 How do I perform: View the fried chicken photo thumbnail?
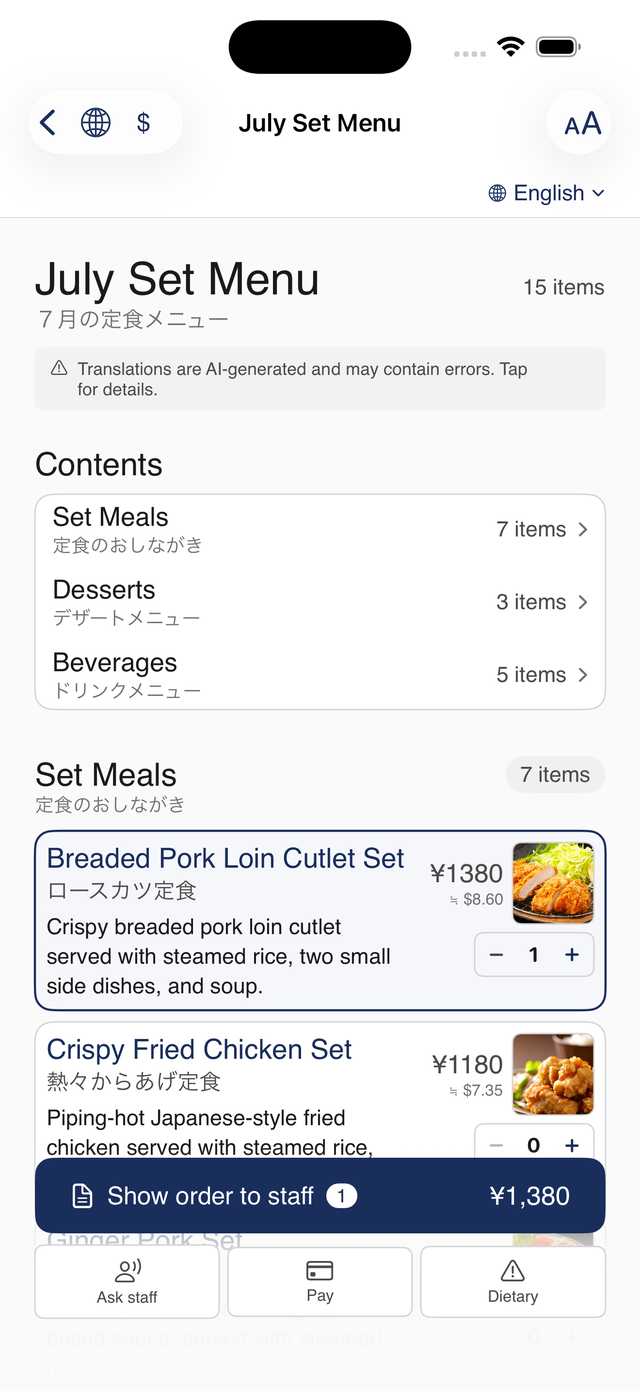click(553, 1074)
